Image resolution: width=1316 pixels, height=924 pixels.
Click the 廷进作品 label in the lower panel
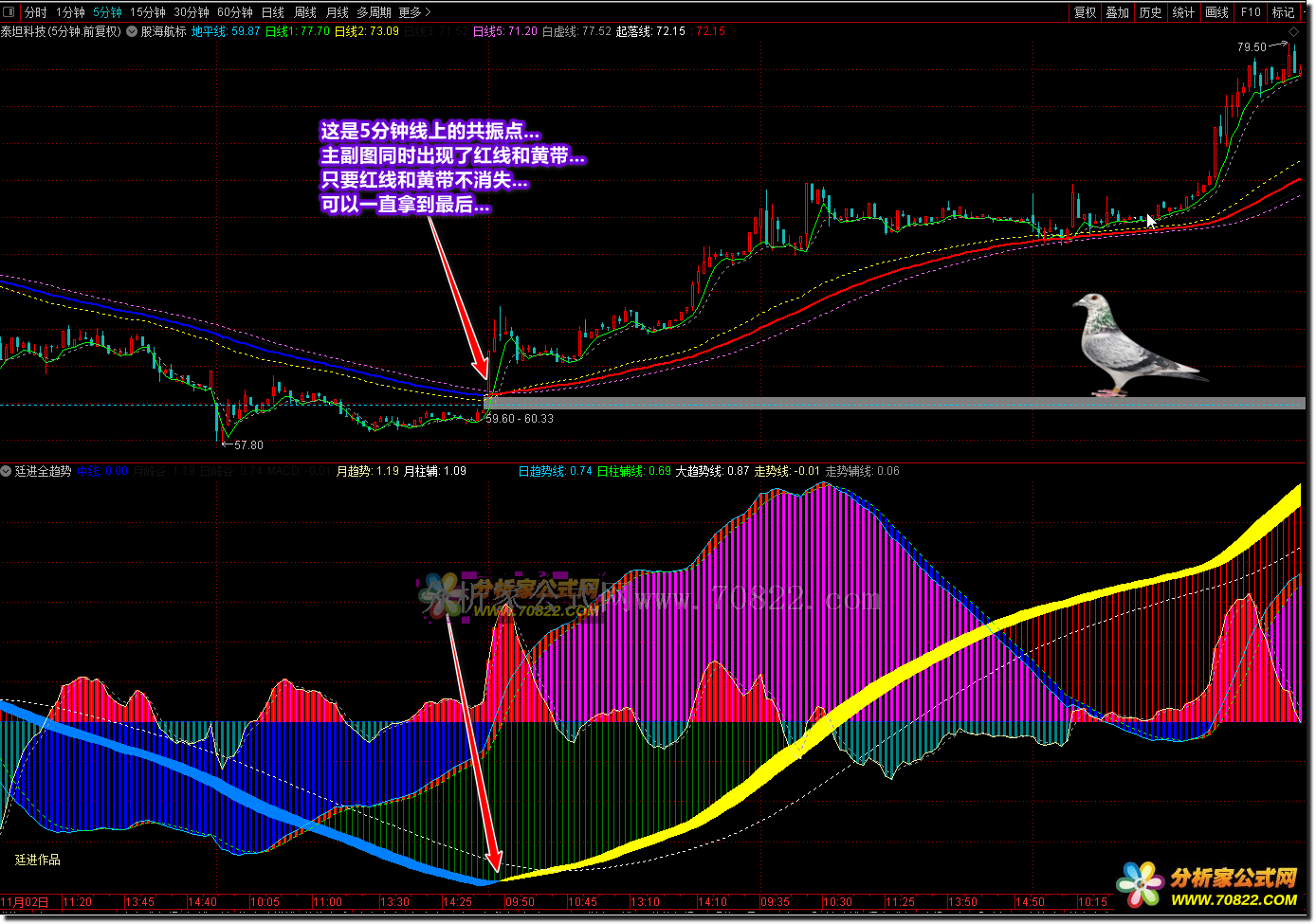click(x=38, y=860)
